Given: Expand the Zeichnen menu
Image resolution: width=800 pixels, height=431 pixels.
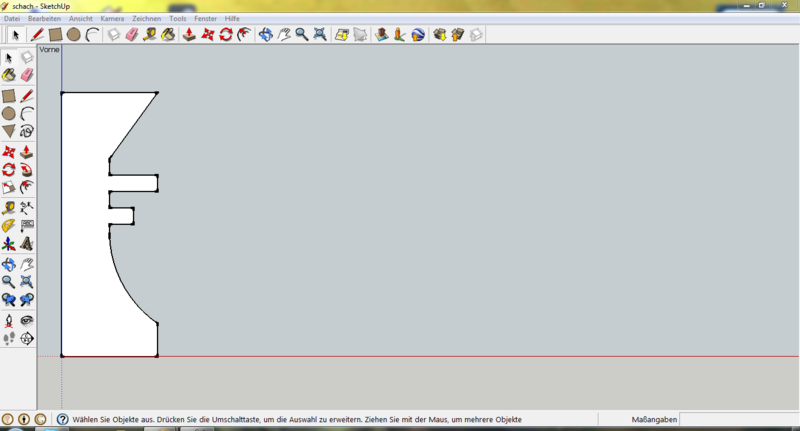Looking at the screenshot, I should point(146,19).
